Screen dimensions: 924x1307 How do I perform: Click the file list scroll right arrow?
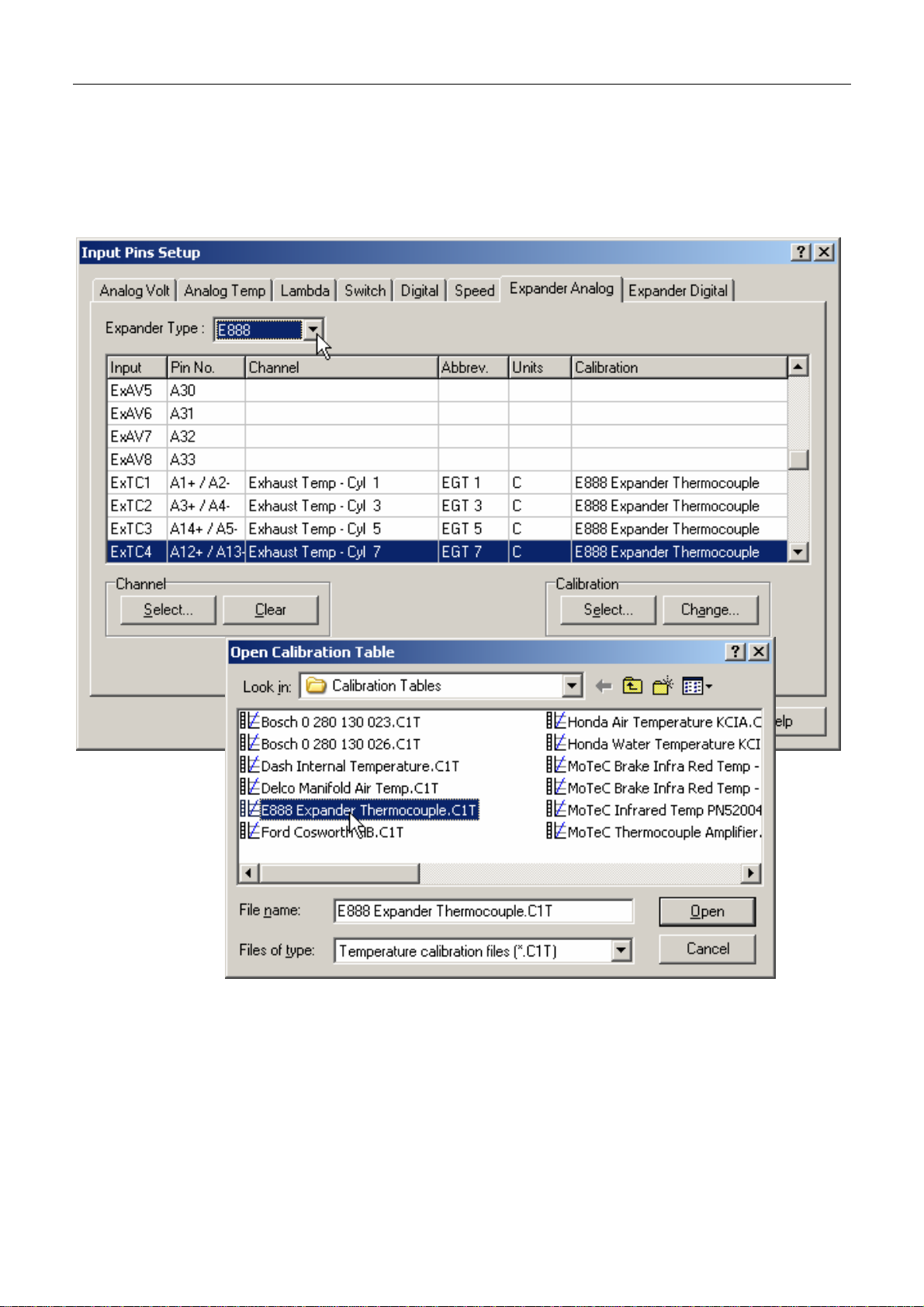pos(750,873)
